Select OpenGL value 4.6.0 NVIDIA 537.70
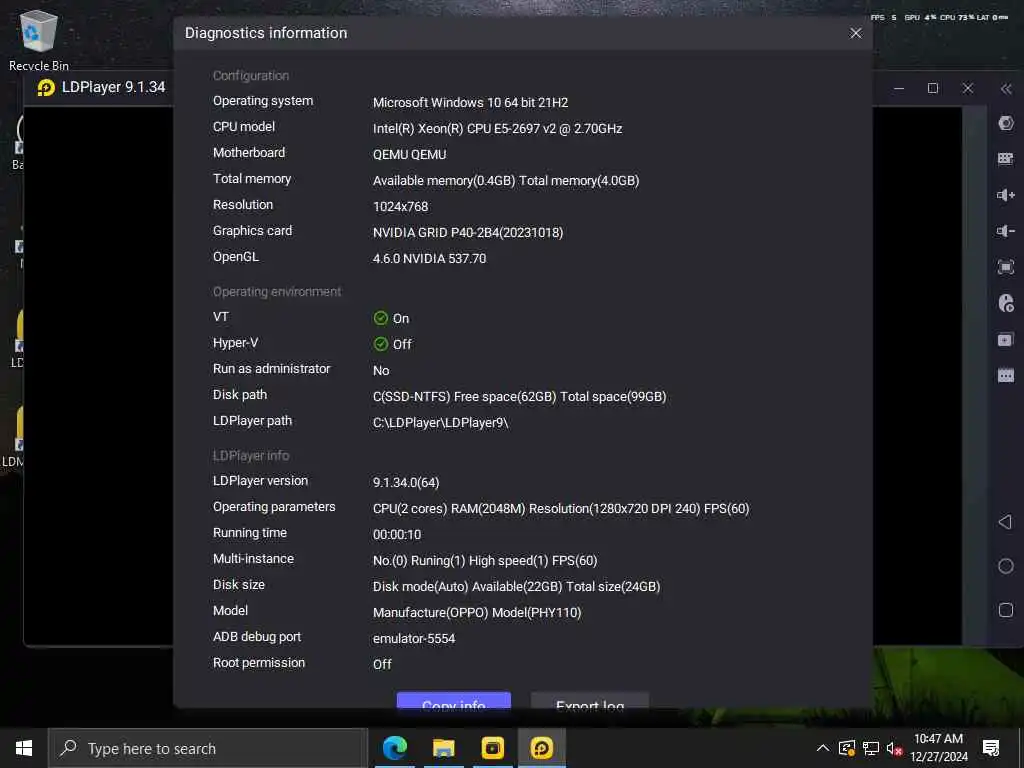This screenshot has height=768, width=1024. tap(429, 259)
